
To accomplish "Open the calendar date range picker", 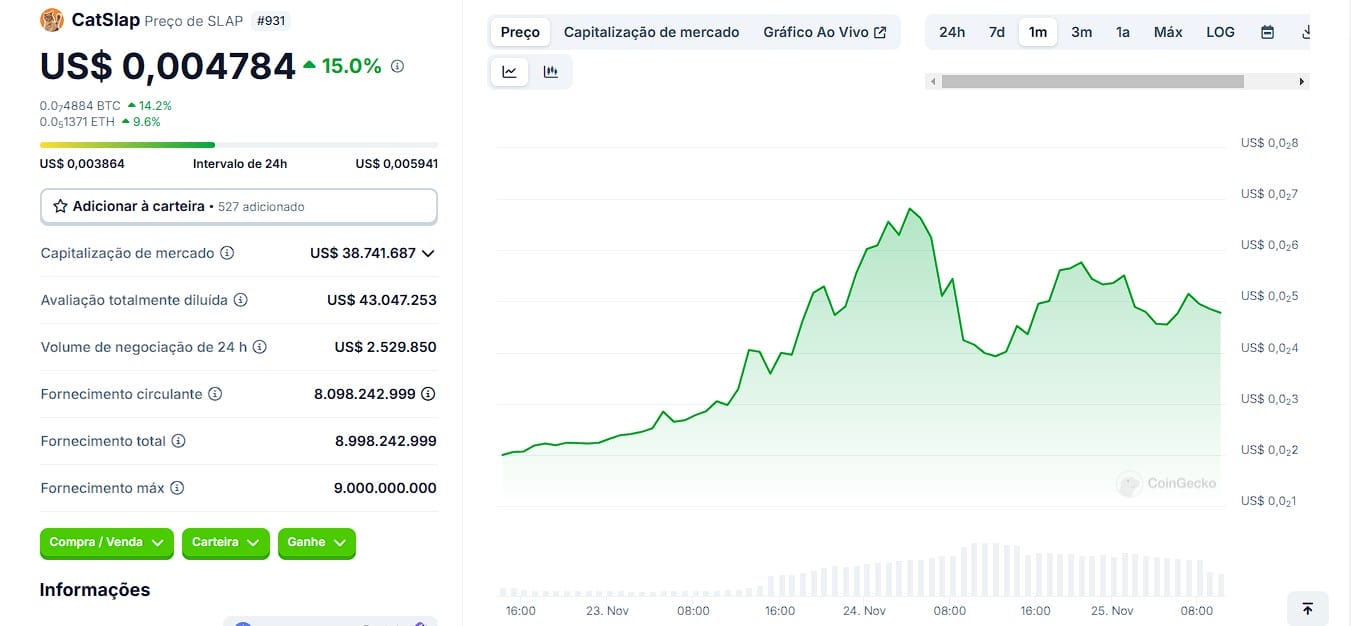I will (x=1267, y=32).
